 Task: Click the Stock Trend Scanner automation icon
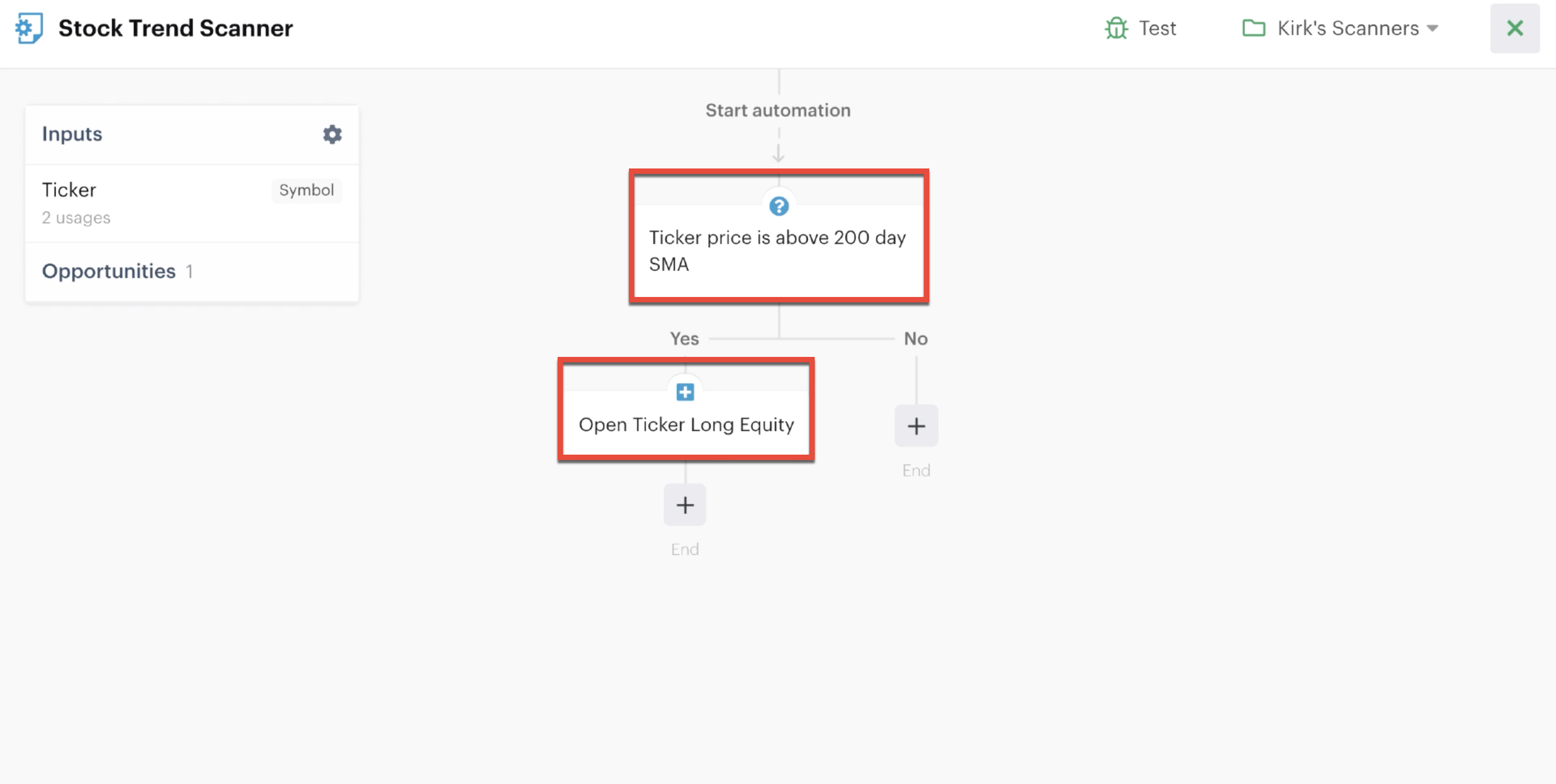29,28
